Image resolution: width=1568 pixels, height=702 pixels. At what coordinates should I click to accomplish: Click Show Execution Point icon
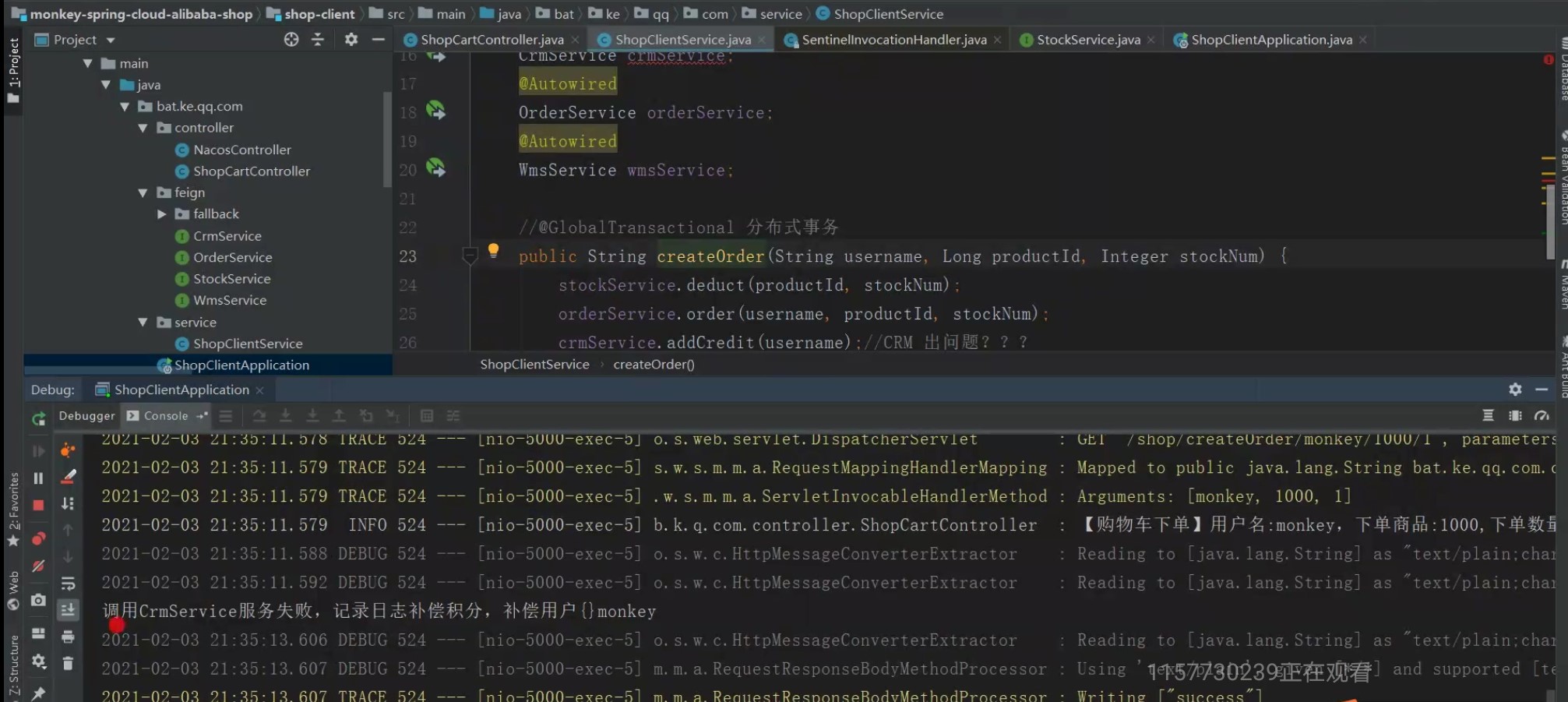point(226,415)
